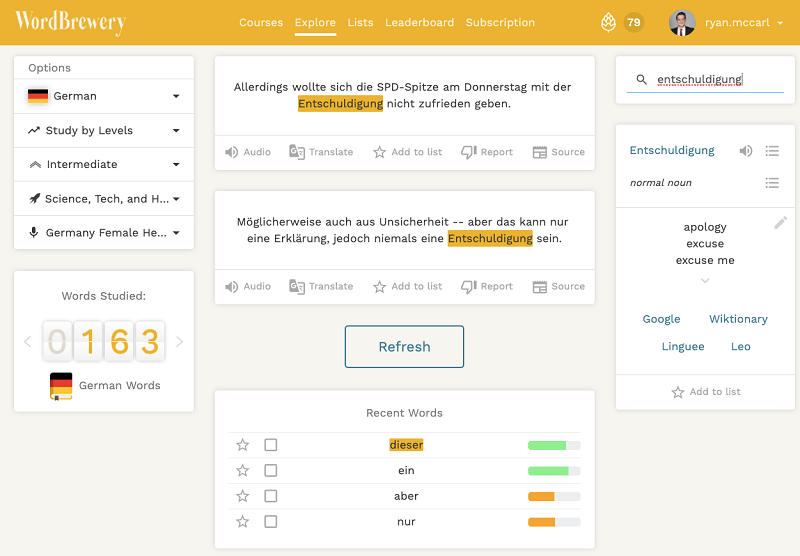The image size is (800, 556).
Task: Click the search magnifier icon
Action: coord(641,80)
